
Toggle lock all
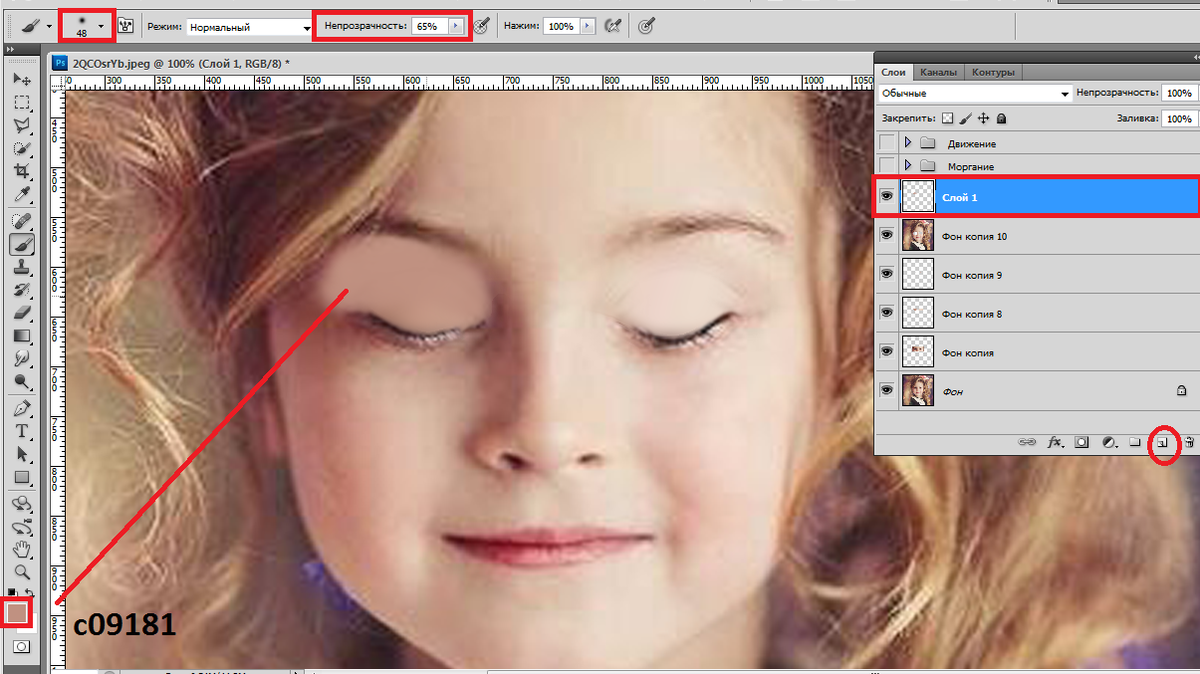[1002, 118]
